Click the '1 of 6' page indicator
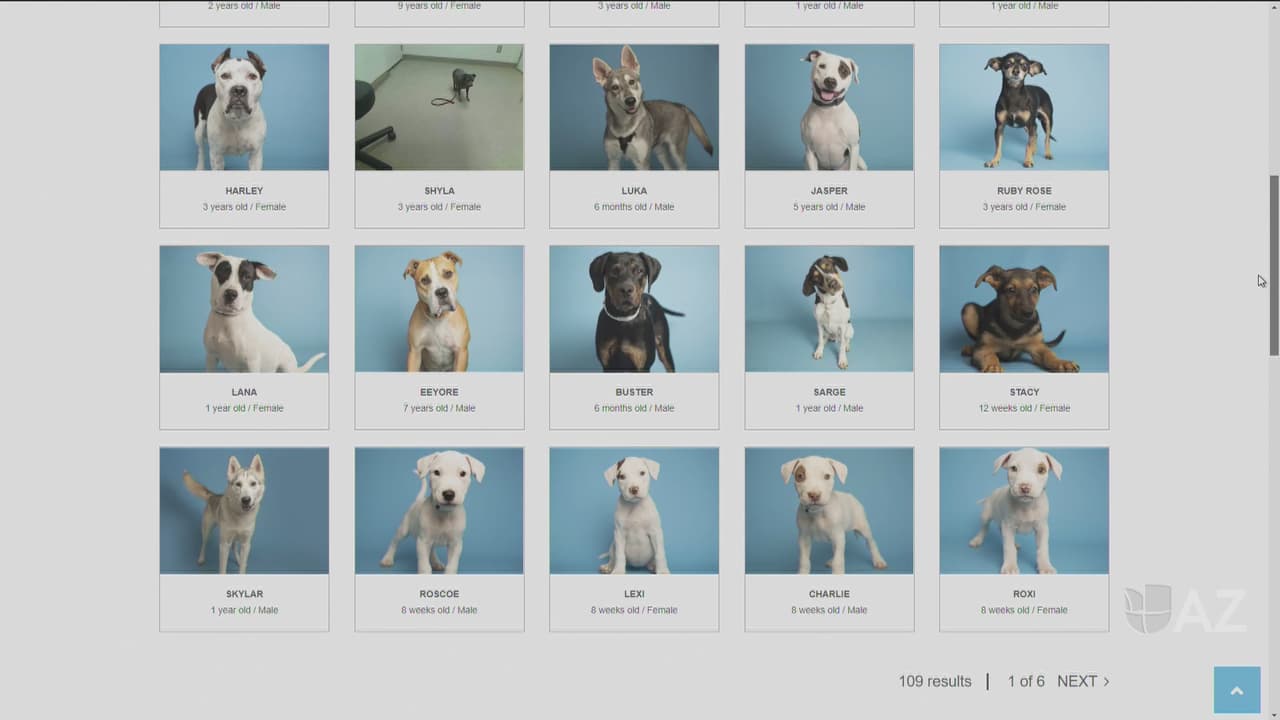Screen dimensions: 1280x720 click(x=1025, y=681)
